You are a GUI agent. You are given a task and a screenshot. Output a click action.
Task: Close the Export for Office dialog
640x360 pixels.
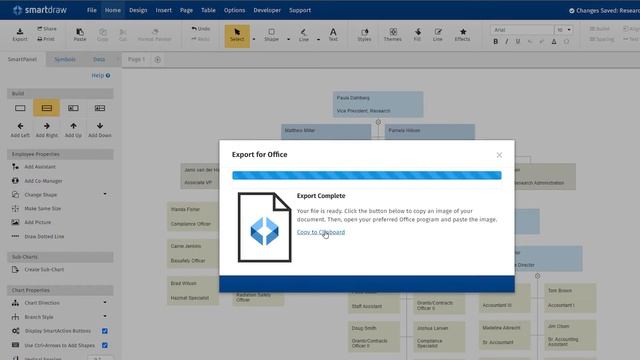(x=499, y=155)
